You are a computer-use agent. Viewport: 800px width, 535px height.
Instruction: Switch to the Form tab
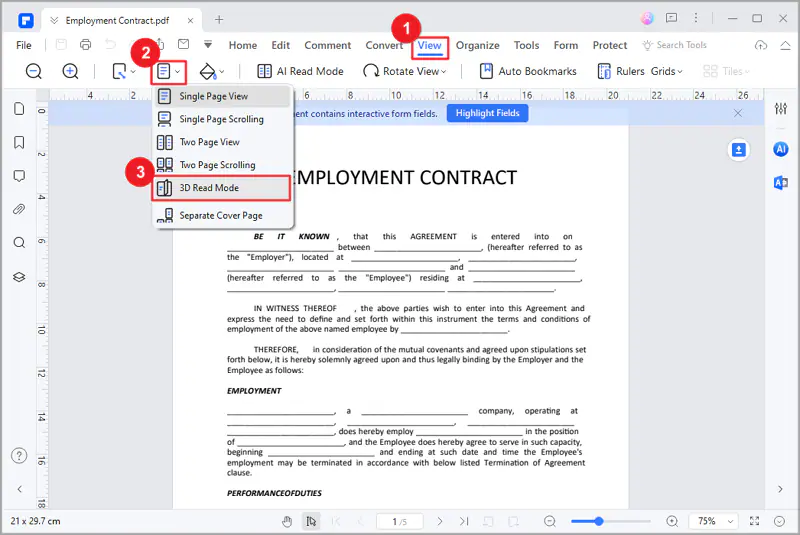pos(566,45)
